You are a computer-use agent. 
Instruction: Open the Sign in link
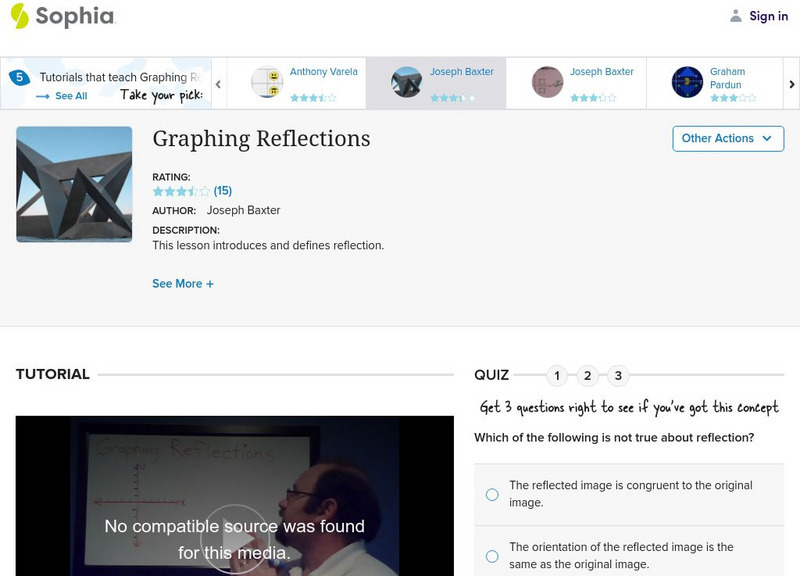[768, 16]
